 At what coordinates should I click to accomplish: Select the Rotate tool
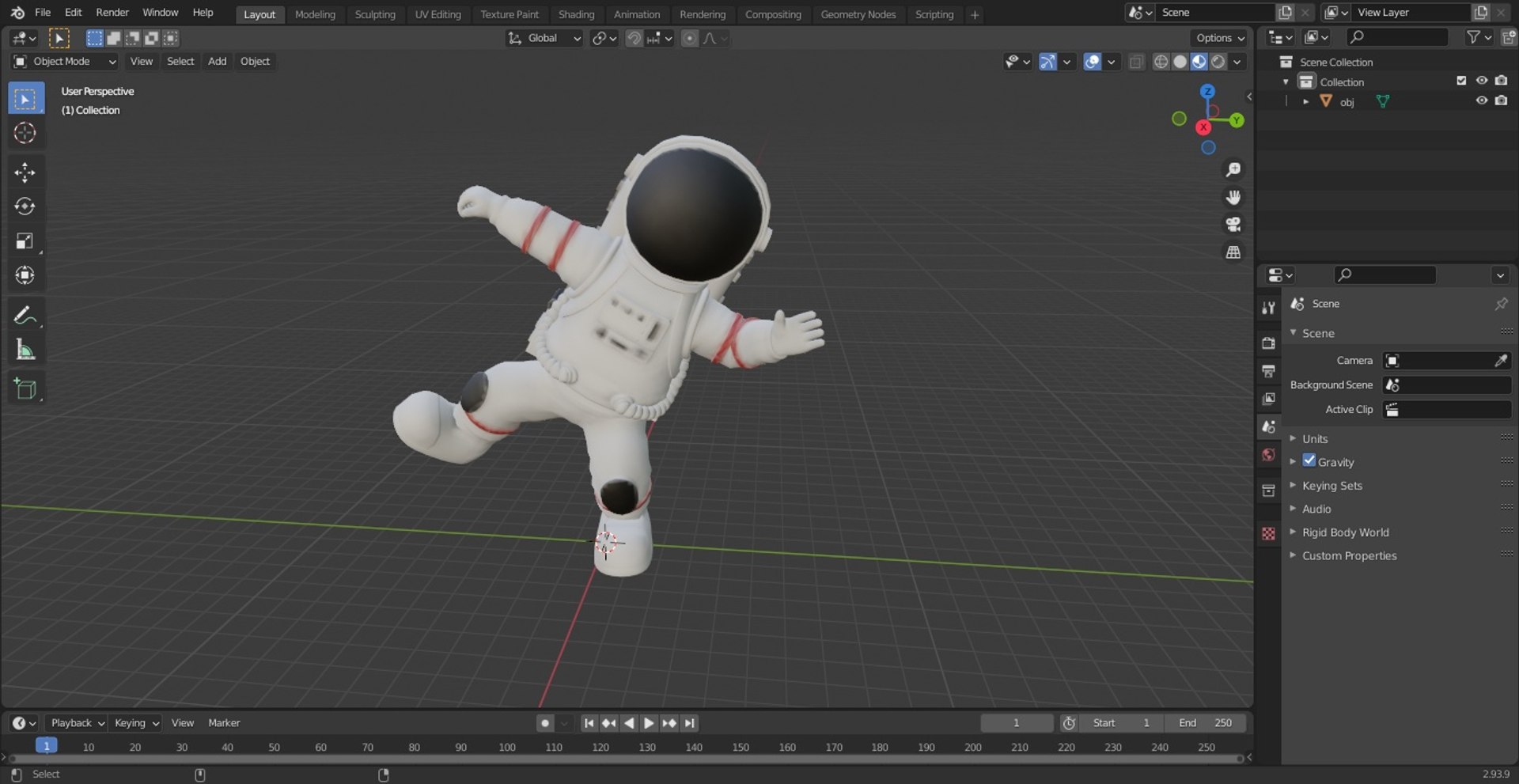pyautogui.click(x=25, y=206)
